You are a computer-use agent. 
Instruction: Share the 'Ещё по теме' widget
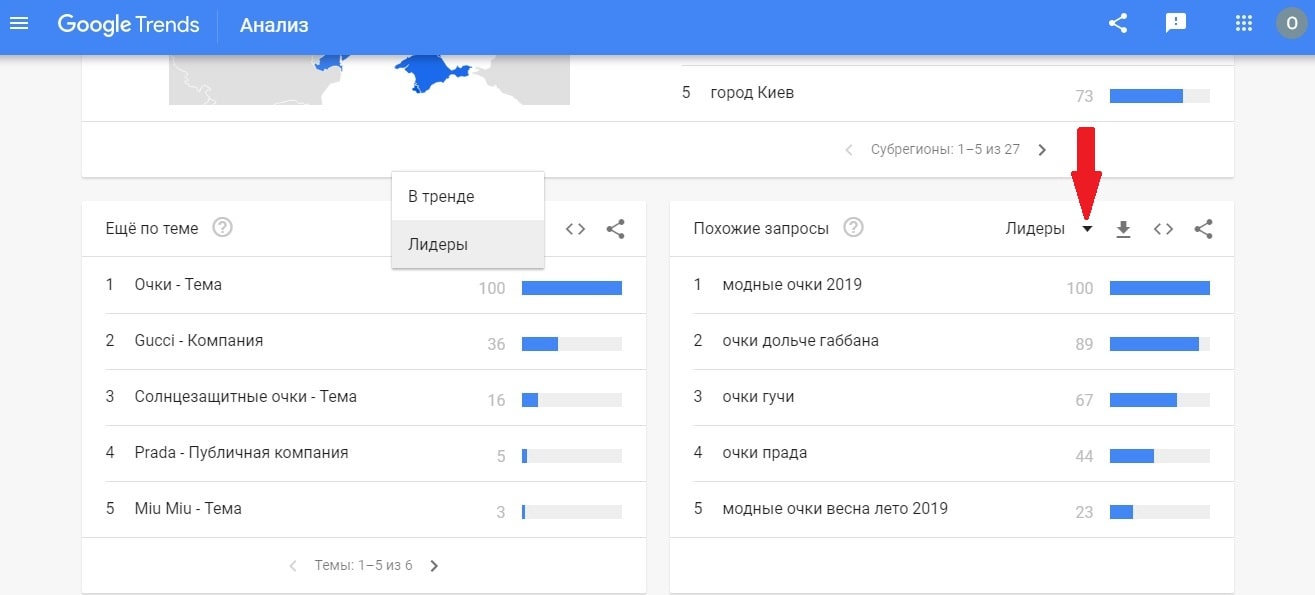pos(616,229)
